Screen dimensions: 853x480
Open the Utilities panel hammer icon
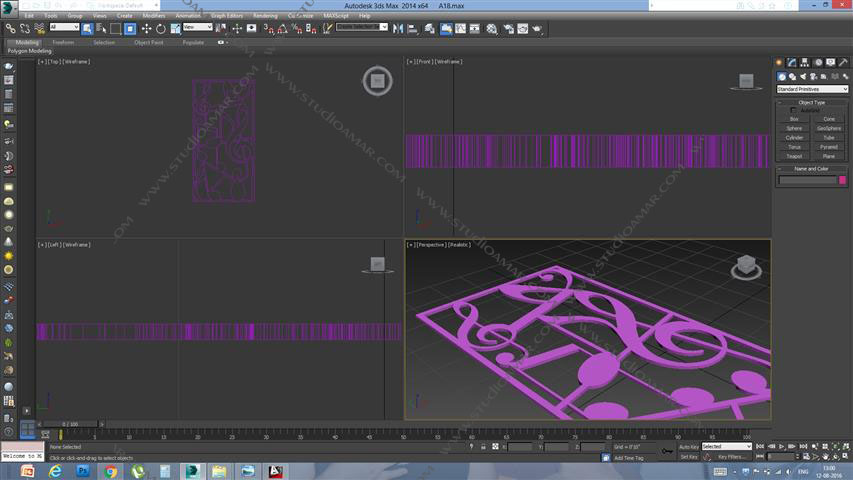click(x=842, y=63)
